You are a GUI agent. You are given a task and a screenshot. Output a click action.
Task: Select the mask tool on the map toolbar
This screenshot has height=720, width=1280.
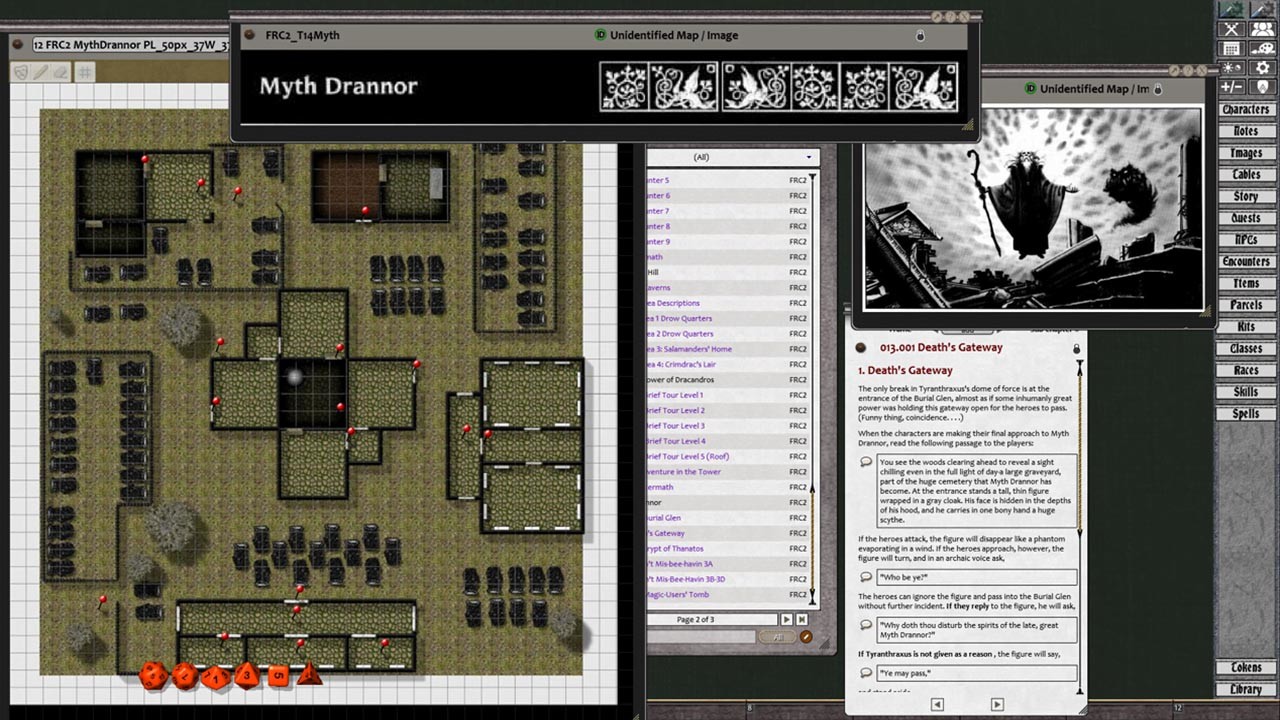[x=20, y=70]
